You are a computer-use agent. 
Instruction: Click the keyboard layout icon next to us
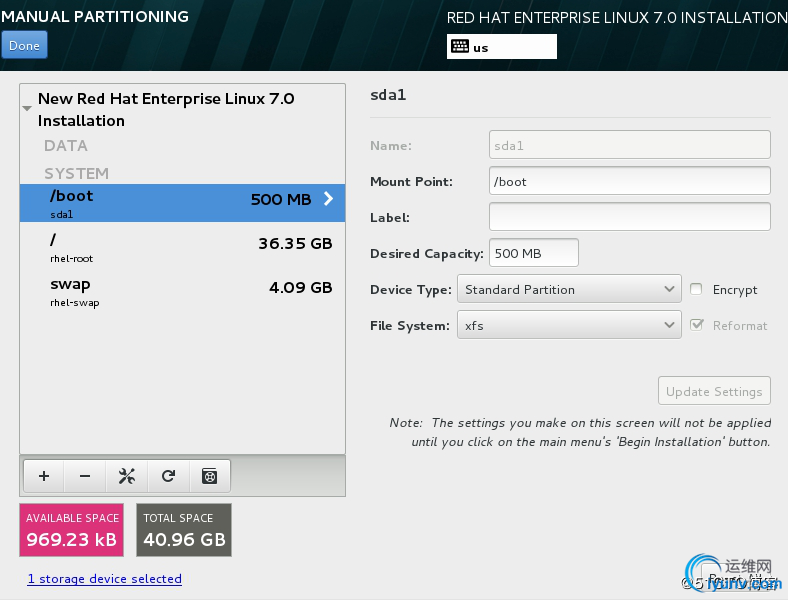(x=460, y=46)
